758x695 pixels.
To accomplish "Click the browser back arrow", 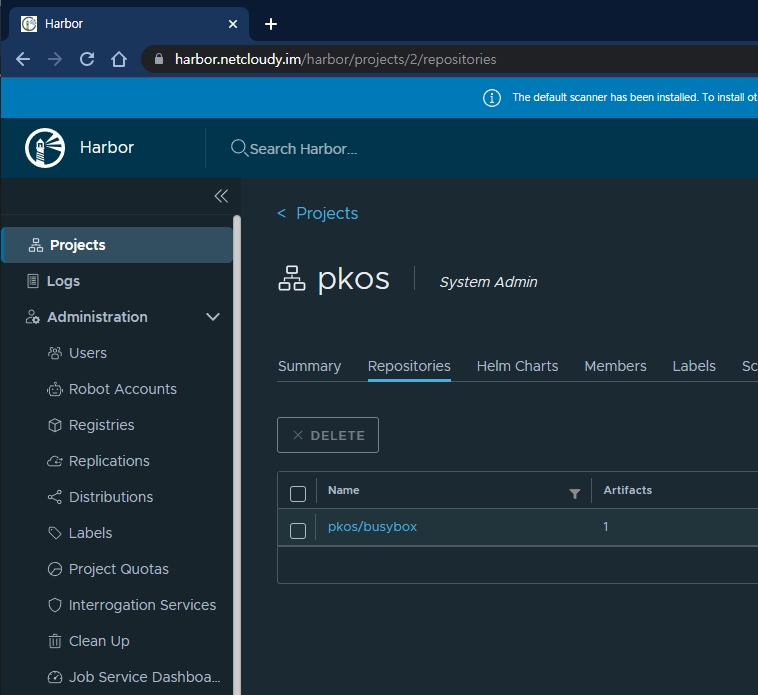I will (x=23, y=59).
